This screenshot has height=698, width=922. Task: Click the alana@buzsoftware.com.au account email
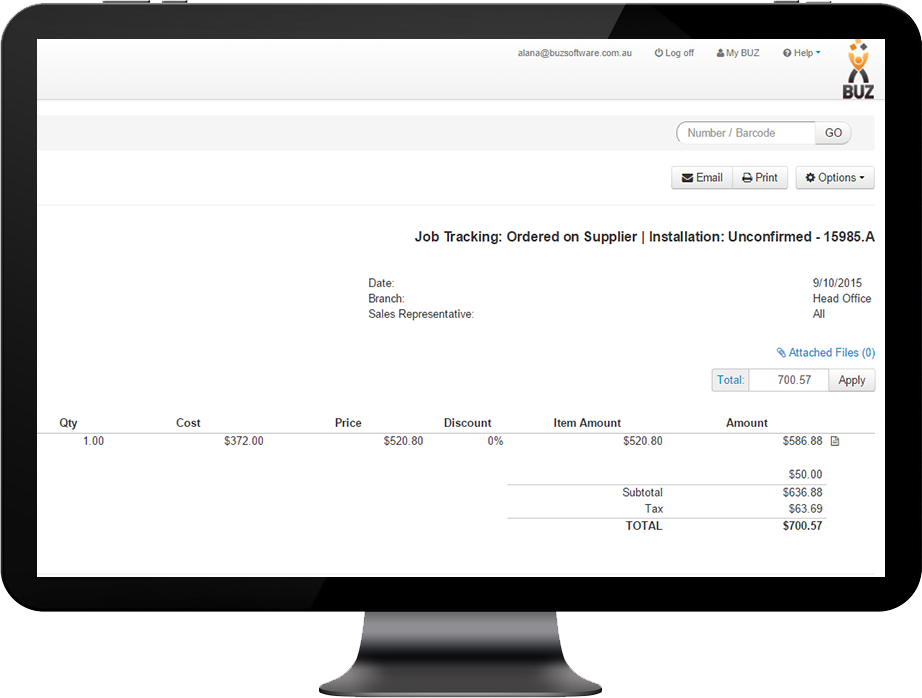pos(574,53)
